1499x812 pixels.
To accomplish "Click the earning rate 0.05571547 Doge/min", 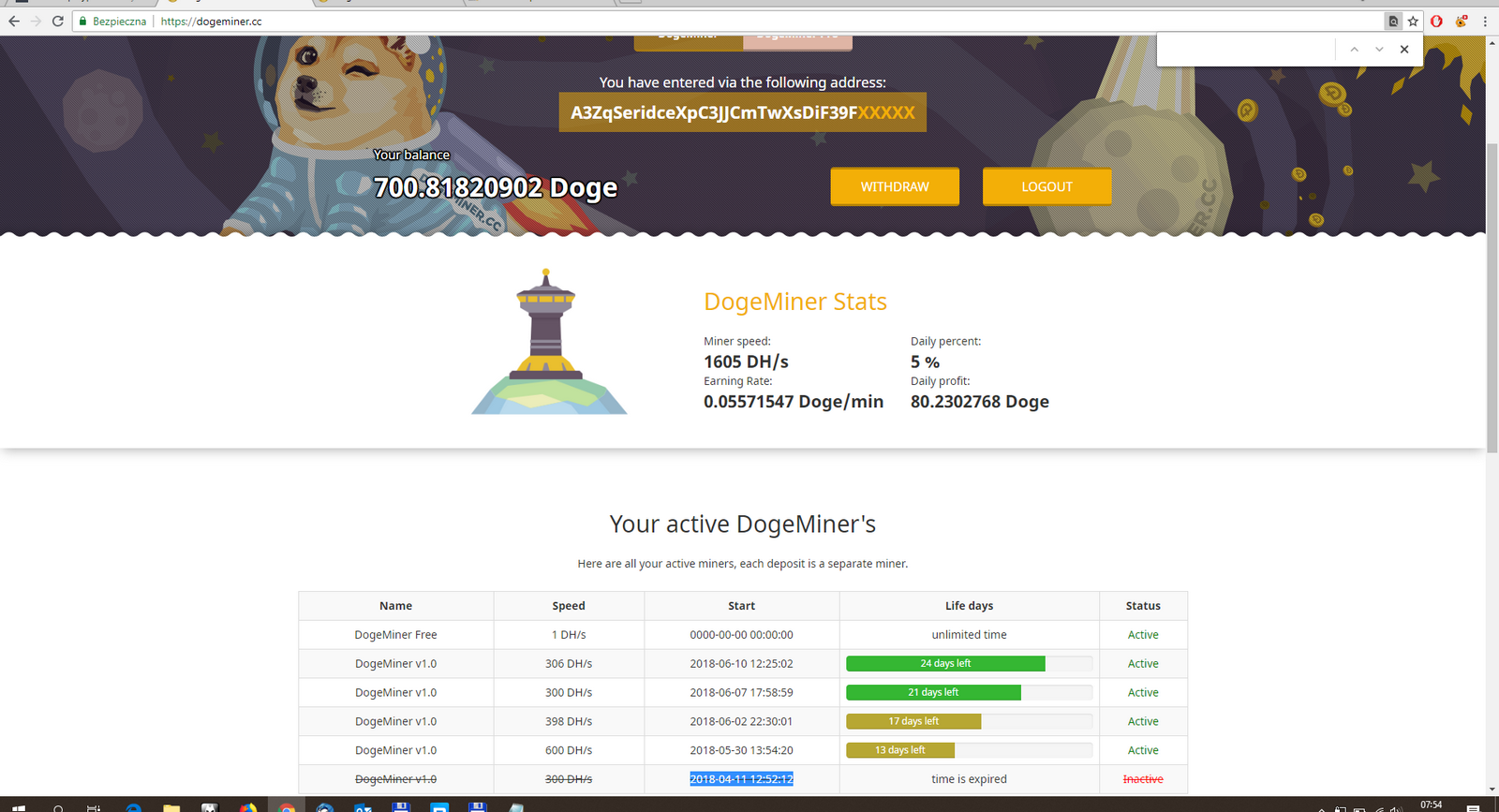I will 794,402.
